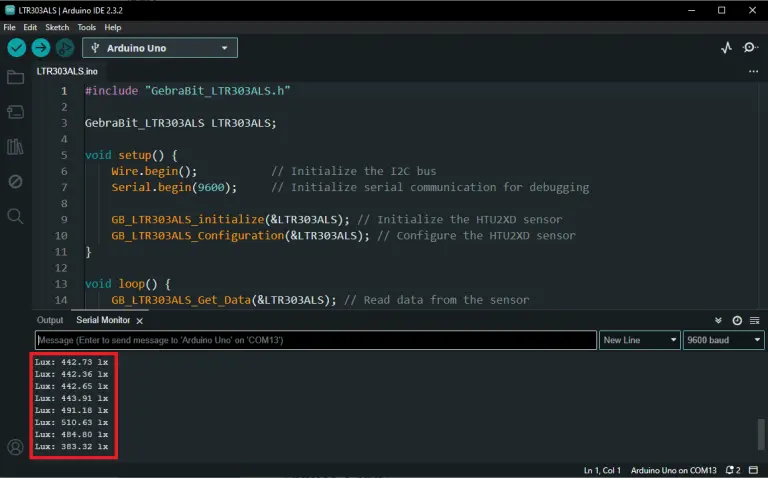This screenshot has height=478, width=768.
Task: Minimize the Arduino IDE window
Action: tap(692, 10)
